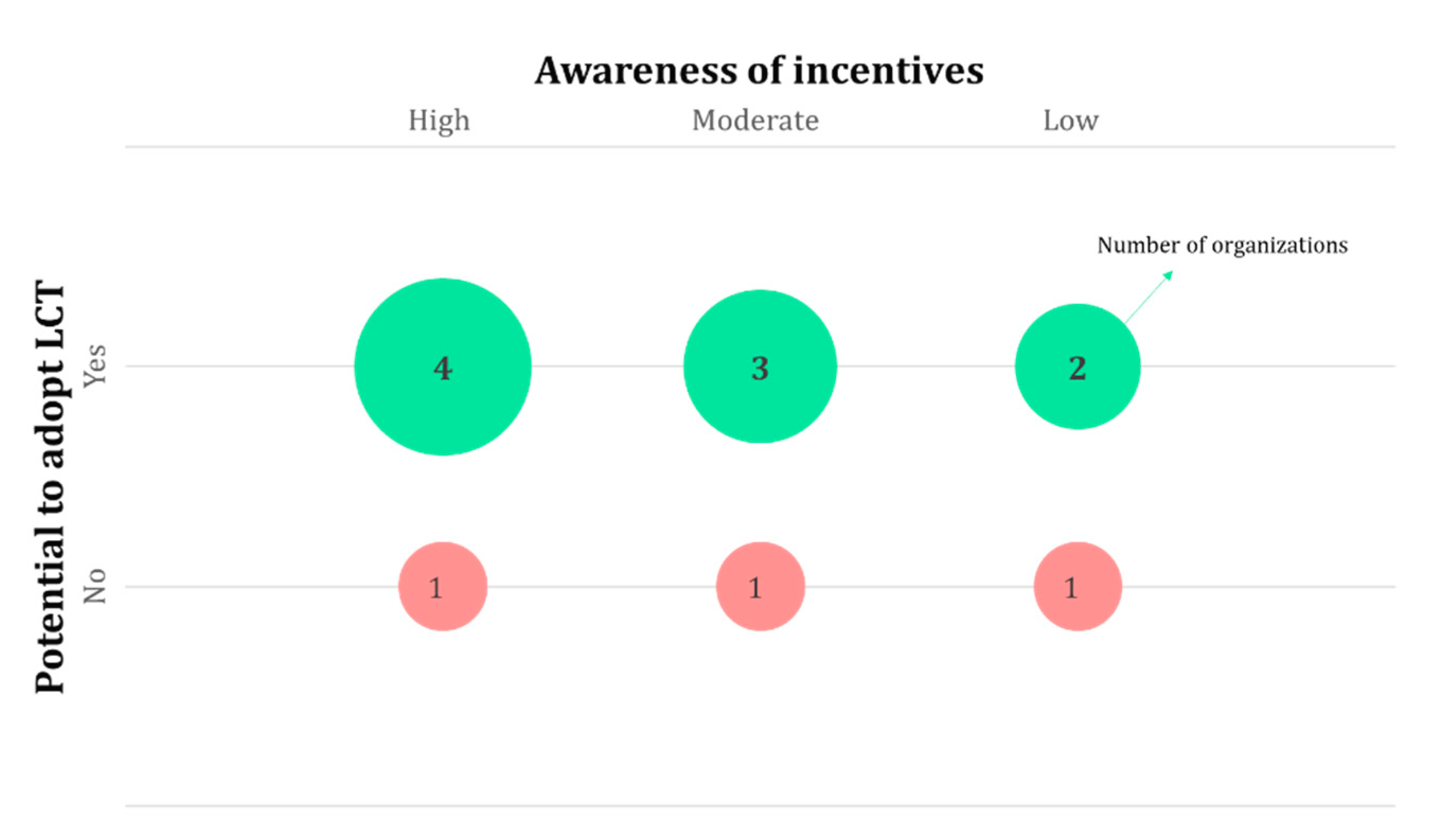The height and width of the screenshot is (840, 1441).
Task: Select the "Low" column header label
Action: 1071,121
